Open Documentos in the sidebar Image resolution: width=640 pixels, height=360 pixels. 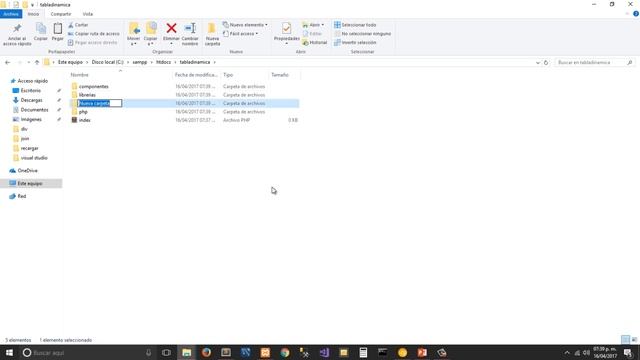pos(34,110)
